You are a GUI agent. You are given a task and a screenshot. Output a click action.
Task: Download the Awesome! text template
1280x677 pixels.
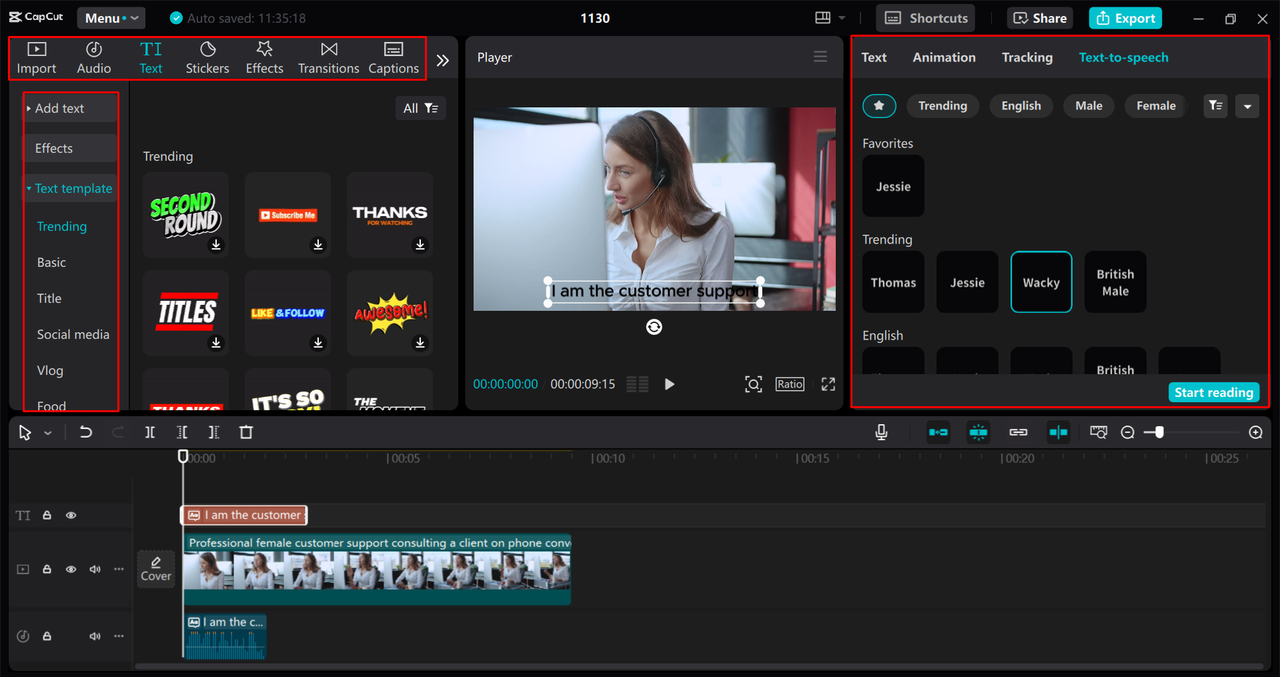coord(420,342)
